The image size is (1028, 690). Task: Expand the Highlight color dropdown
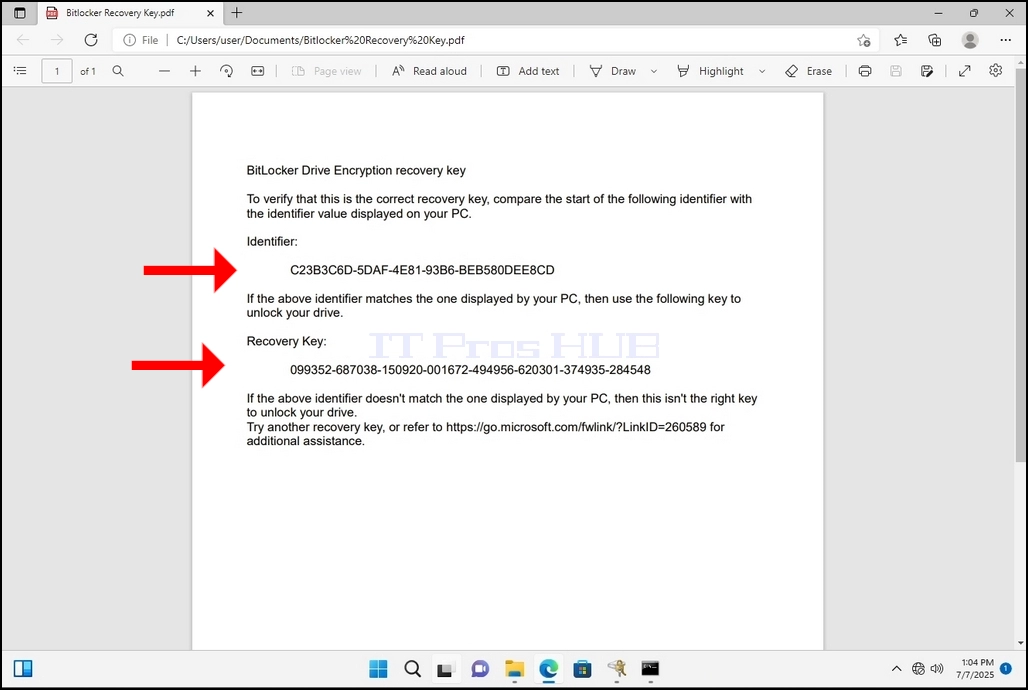pos(762,71)
